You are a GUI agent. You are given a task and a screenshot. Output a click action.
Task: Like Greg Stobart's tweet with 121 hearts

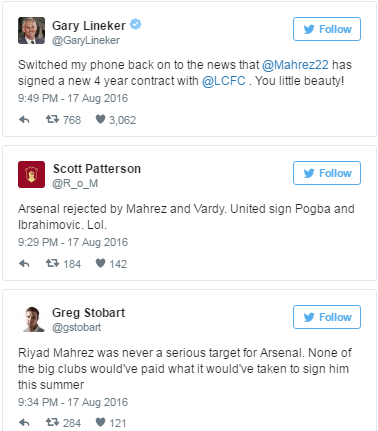[x=100, y=422]
